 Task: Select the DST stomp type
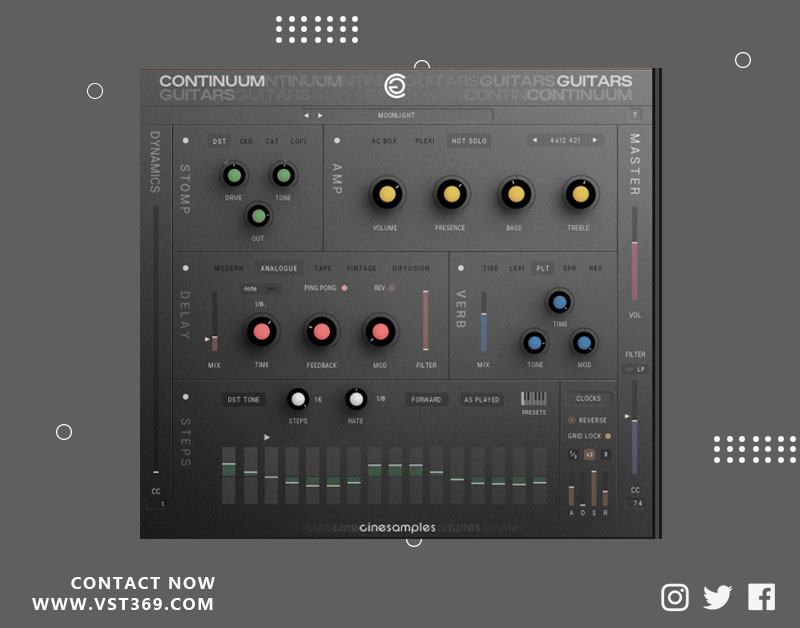tap(219, 141)
